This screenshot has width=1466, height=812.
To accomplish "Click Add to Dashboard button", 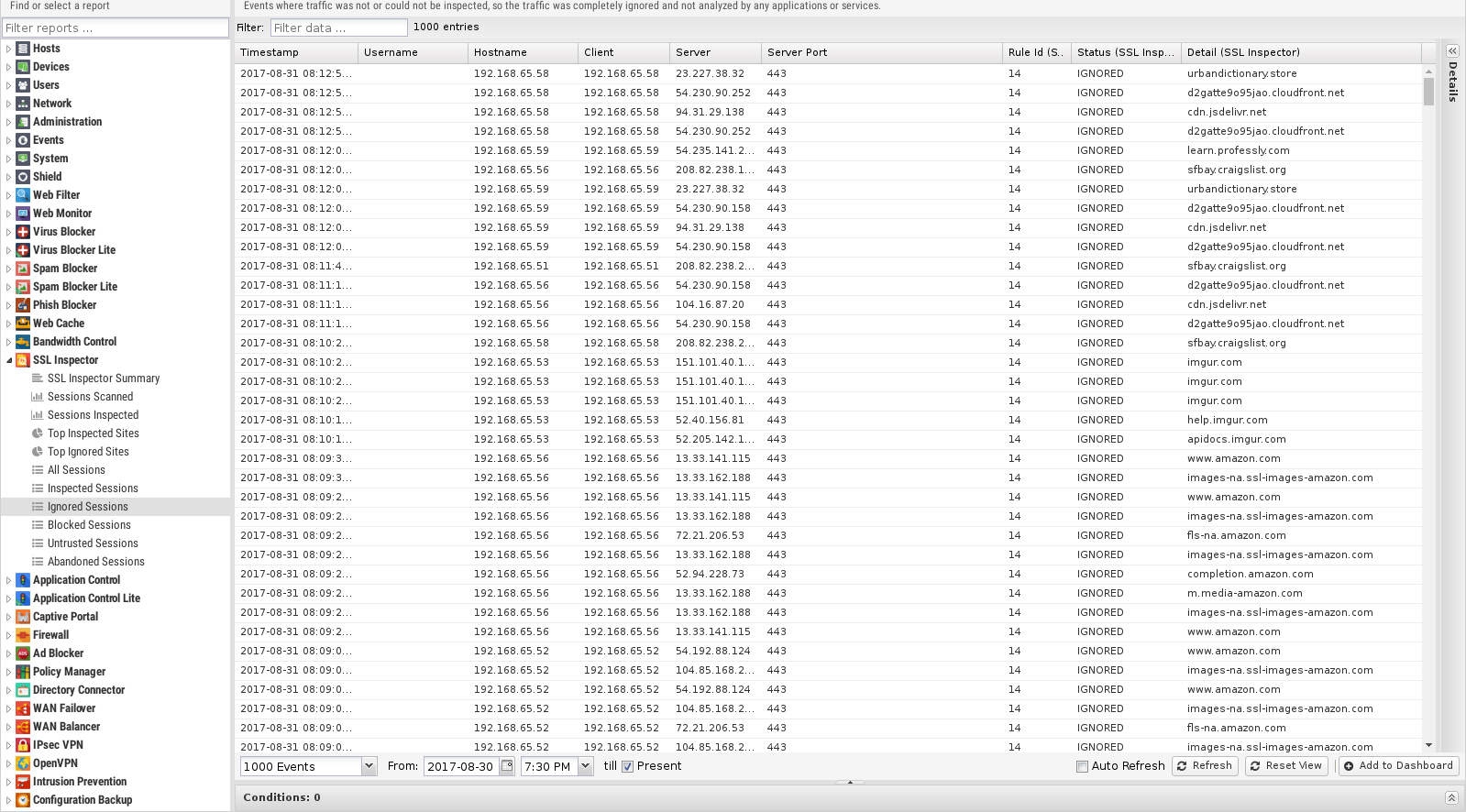I will 1398,766.
